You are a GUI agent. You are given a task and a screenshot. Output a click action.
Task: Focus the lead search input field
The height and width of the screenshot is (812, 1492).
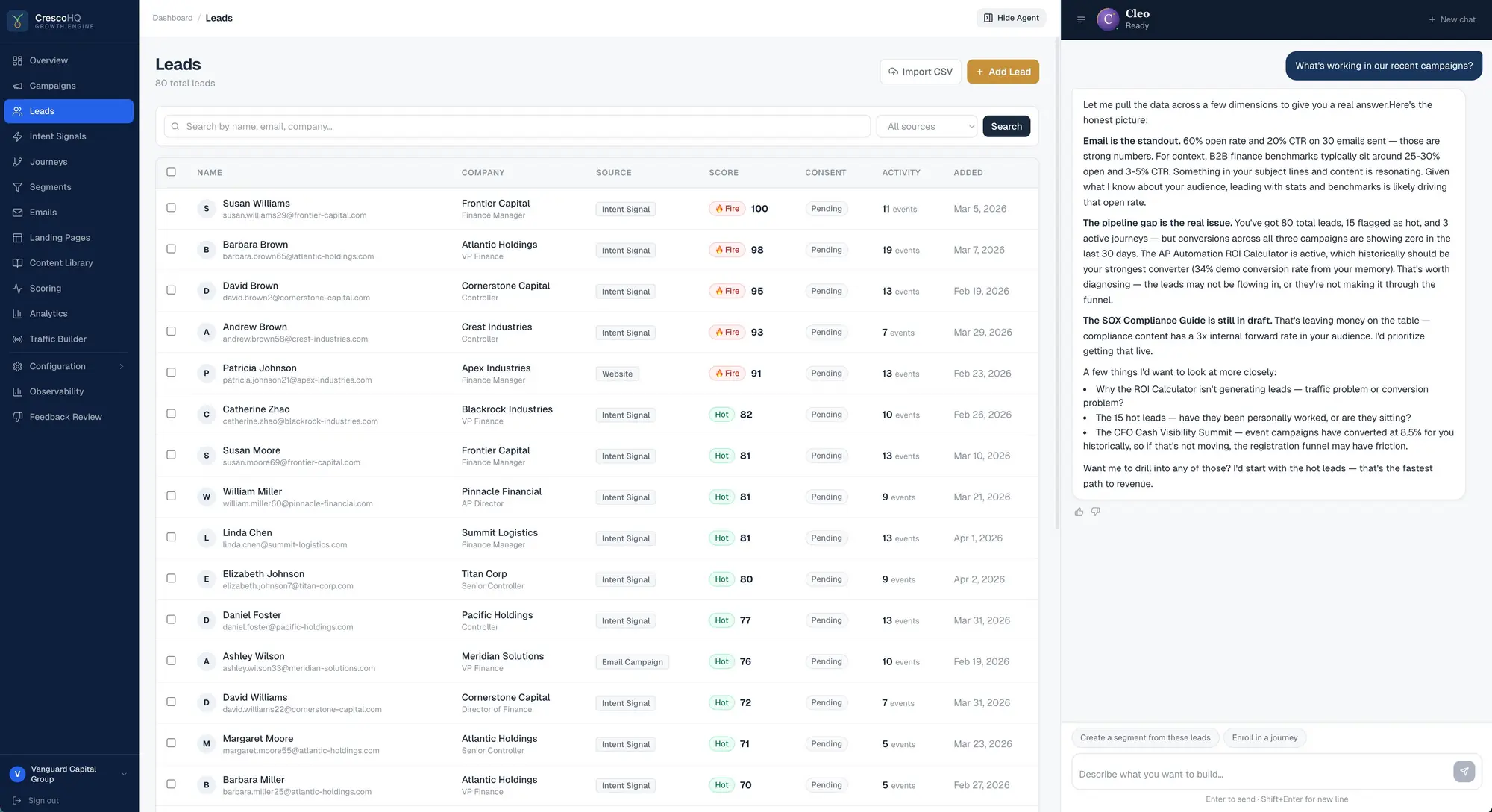(x=518, y=127)
